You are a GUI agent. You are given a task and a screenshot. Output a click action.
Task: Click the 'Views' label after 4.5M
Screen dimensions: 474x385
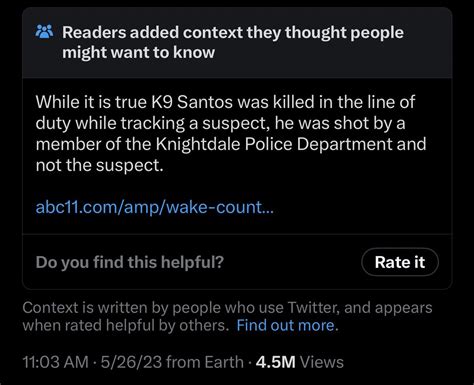[321, 362]
